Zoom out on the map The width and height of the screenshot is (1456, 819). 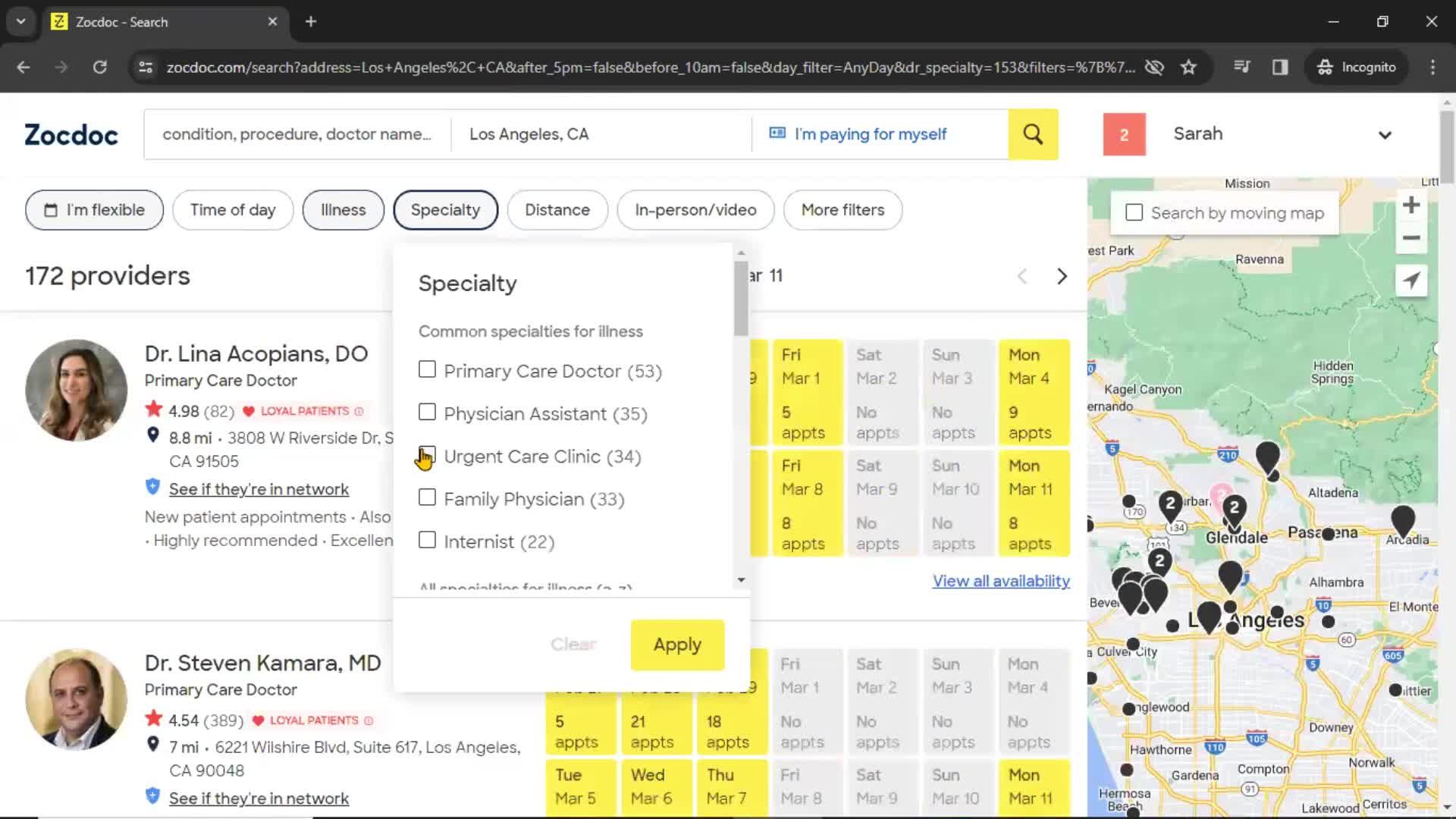click(x=1410, y=238)
